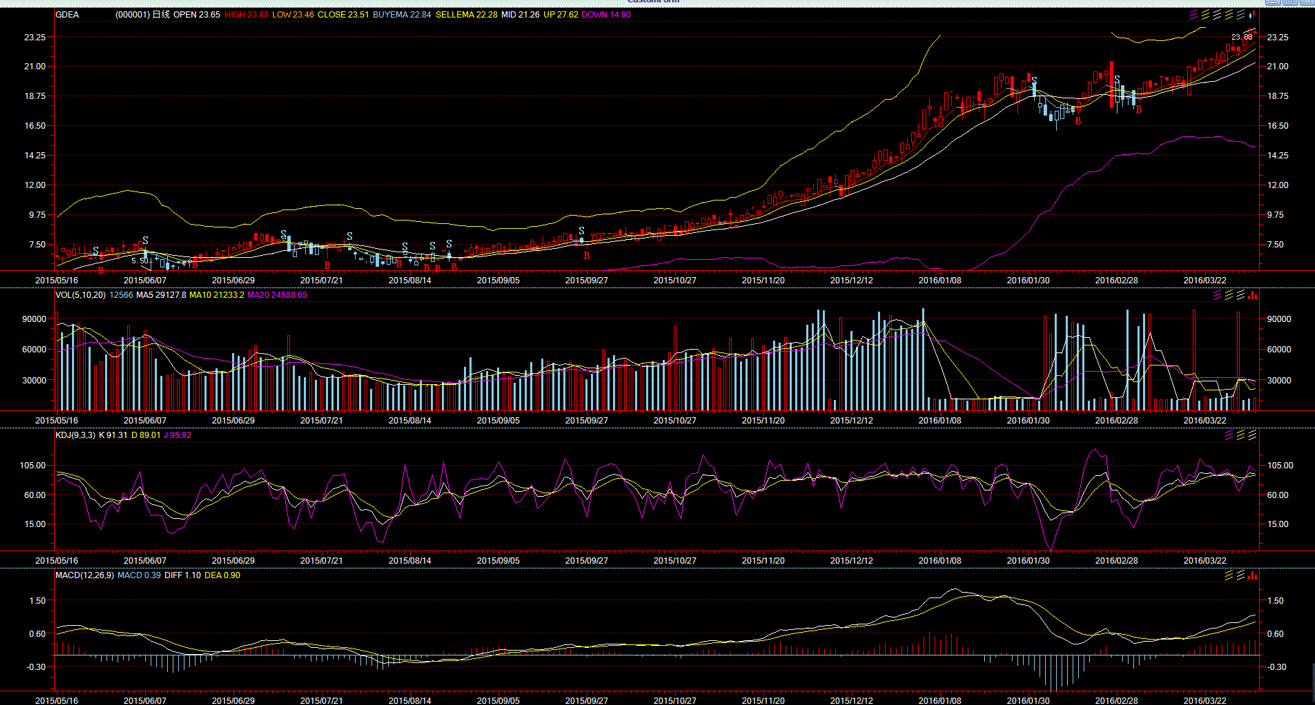The height and width of the screenshot is (705, 1315).
Task: Click red histogram icon in MACD panel
Action: (1252, 575)
